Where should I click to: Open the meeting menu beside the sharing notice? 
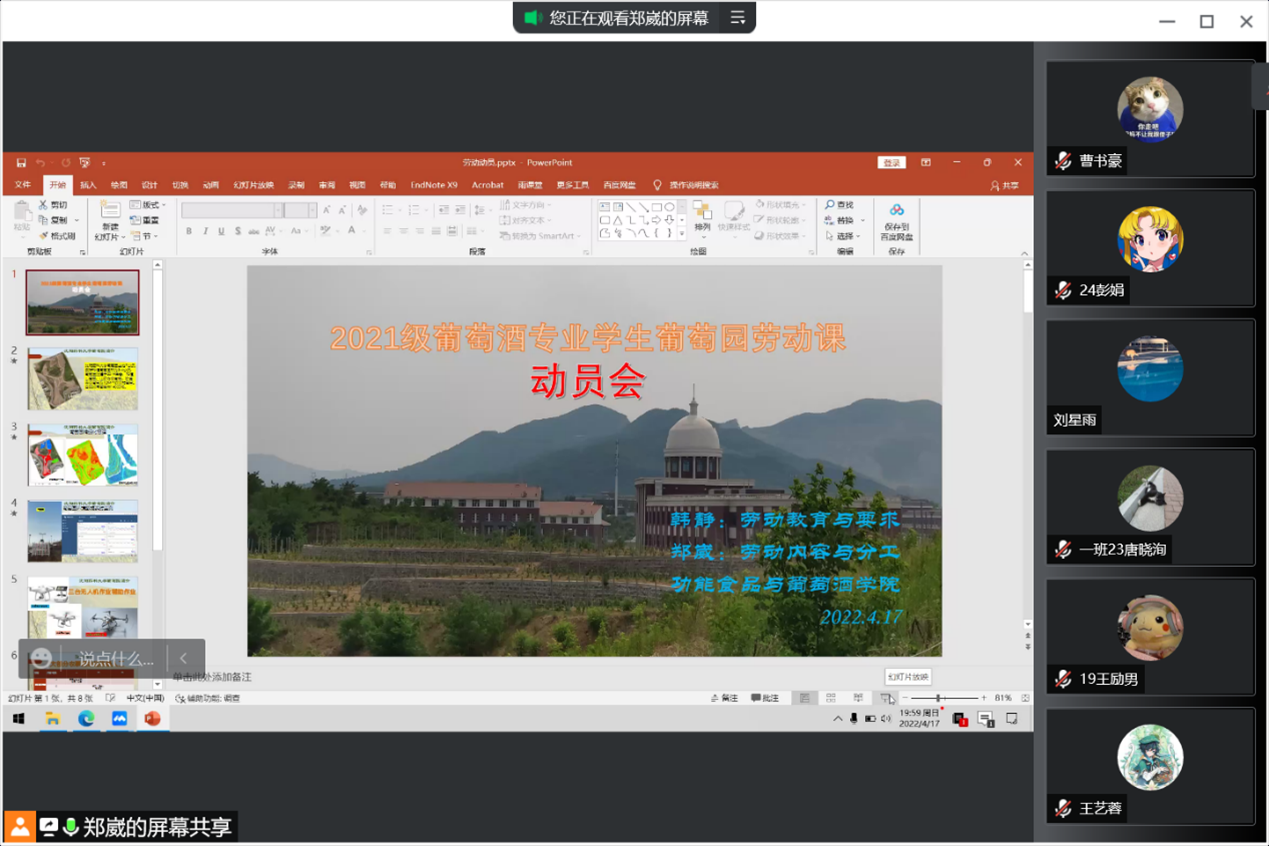(738, 18)
